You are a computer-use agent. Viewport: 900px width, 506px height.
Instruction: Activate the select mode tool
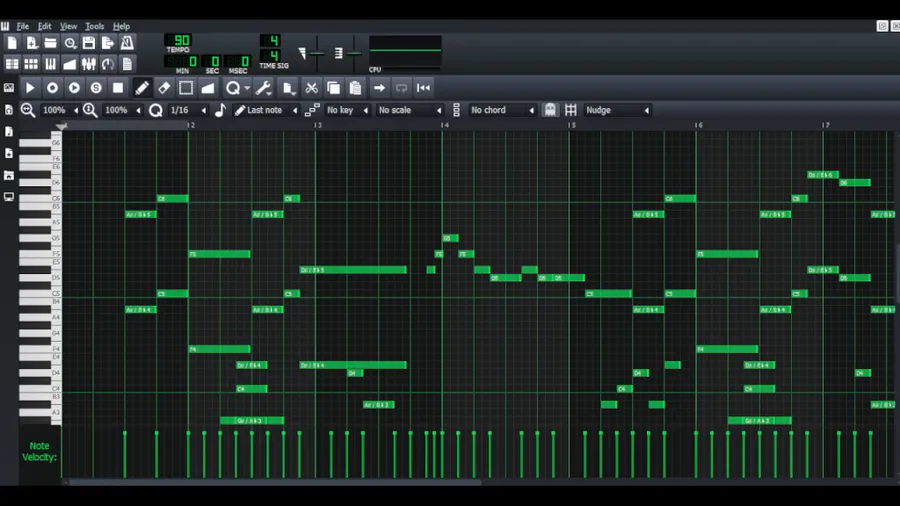[x=186, y=88]
